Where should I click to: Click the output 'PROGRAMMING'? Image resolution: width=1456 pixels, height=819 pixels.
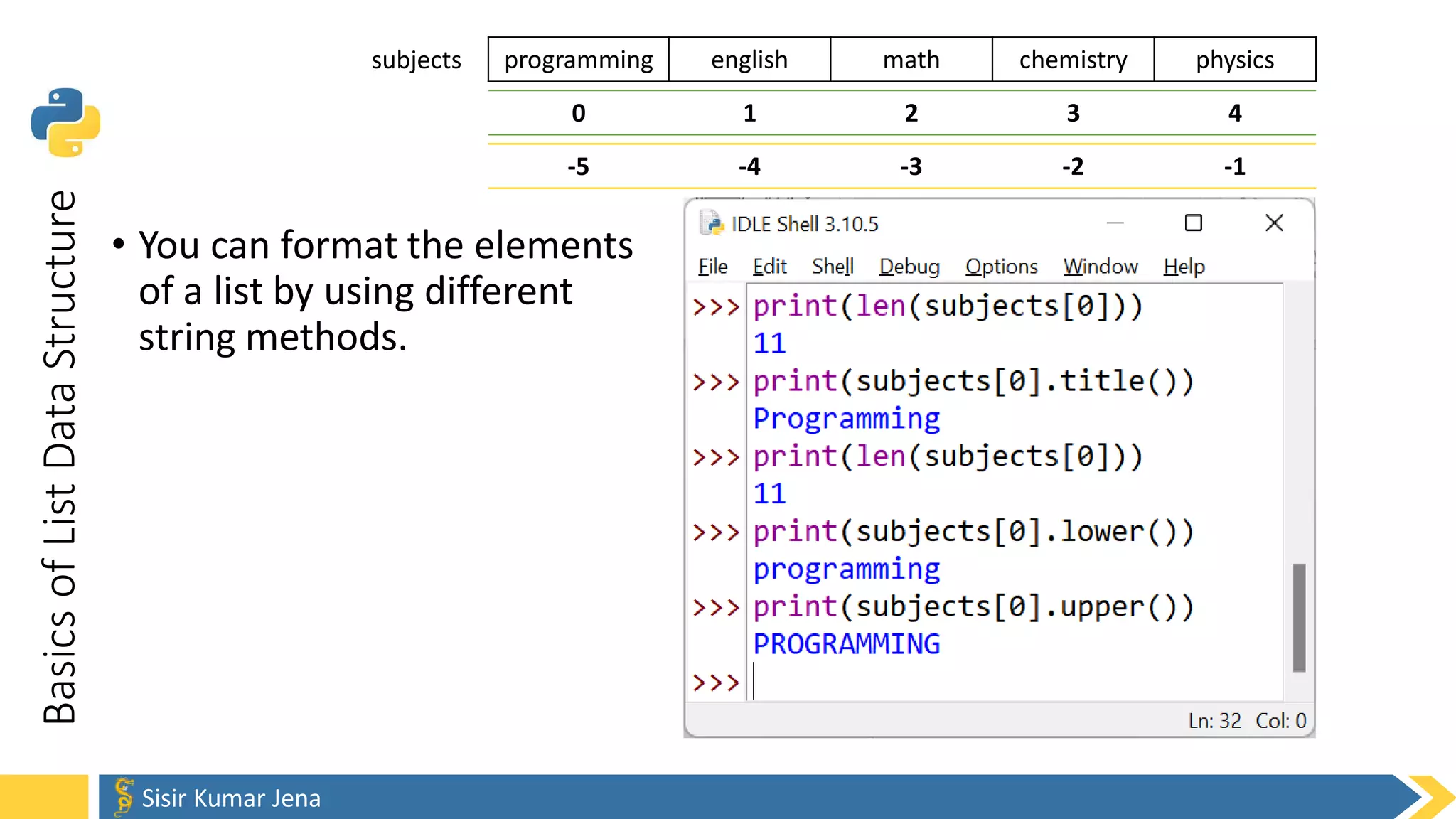[847, 644]
